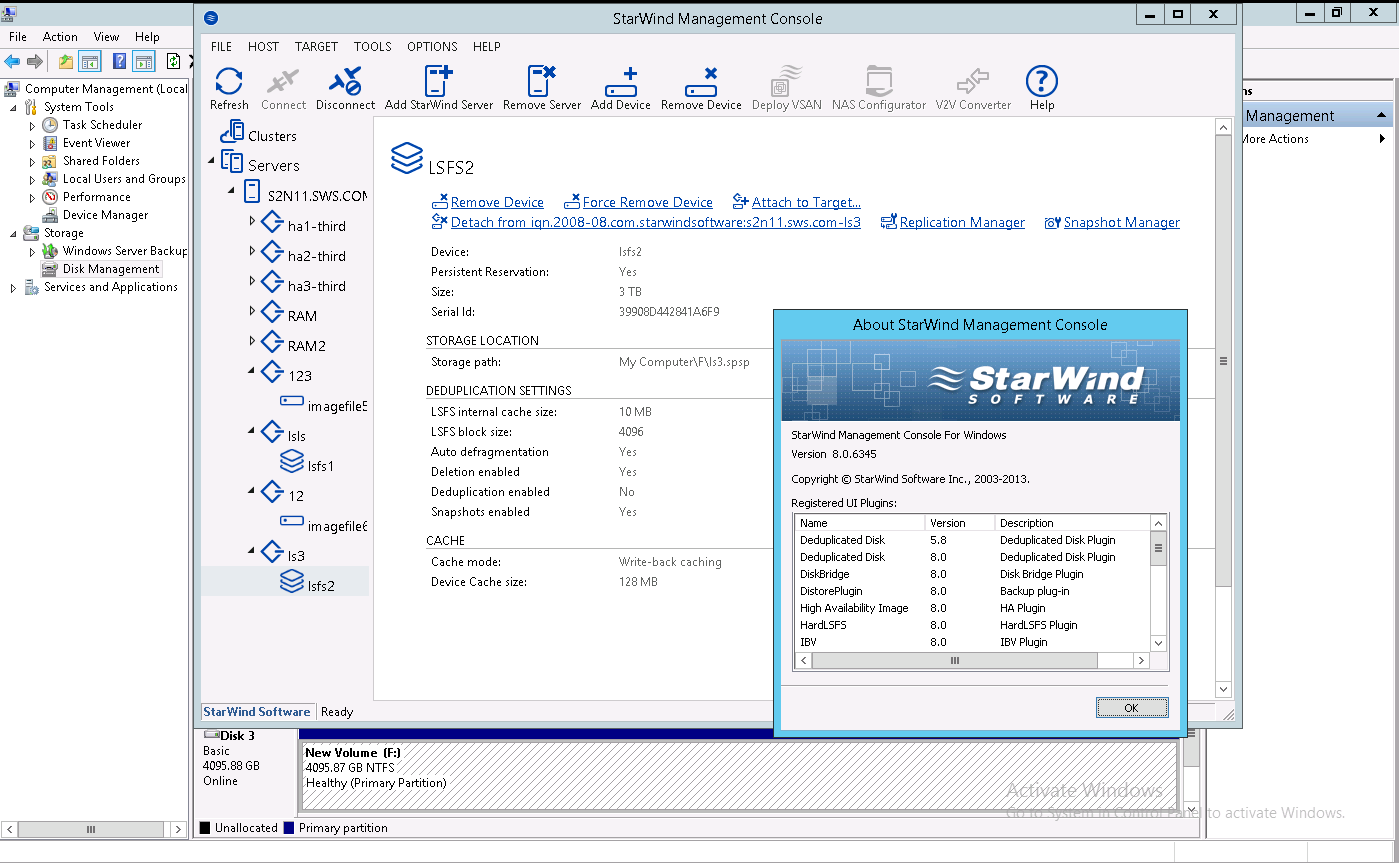This screenshot has width=1399, height=863.
Task: Select the DiskBridge plugin row
Action: pyautogui.click(x=972, y=574)
